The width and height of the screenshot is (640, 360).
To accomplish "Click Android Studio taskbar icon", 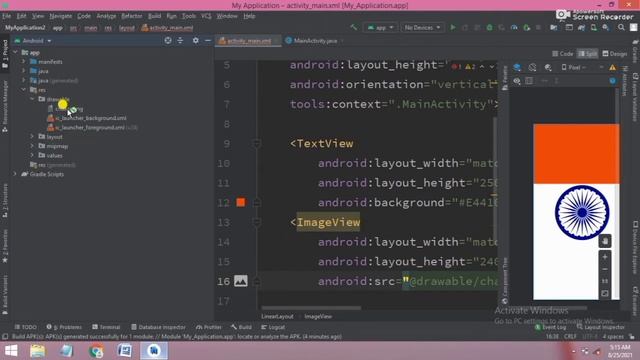I will click(154, 351).
